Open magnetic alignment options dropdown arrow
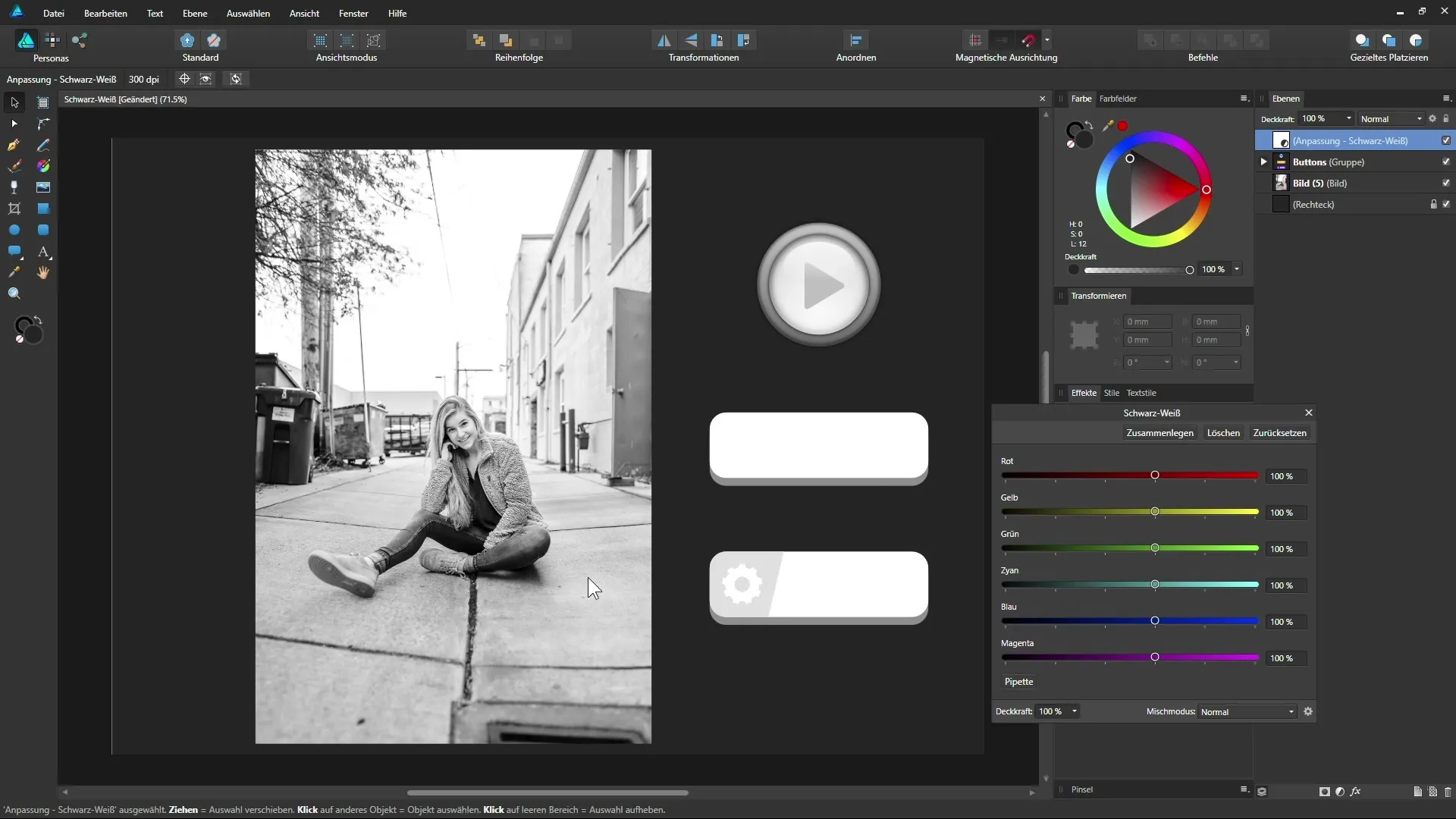 1047,40
